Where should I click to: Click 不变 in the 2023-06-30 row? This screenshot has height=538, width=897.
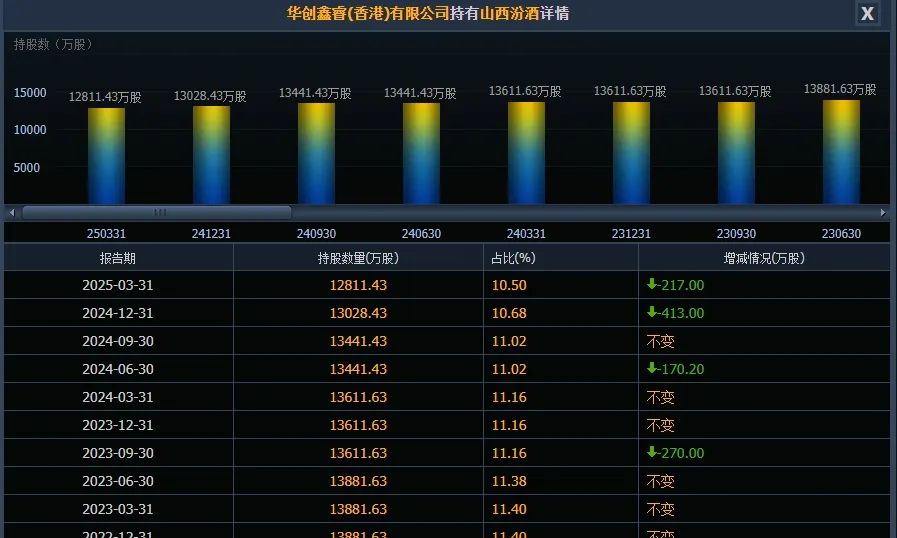(x=661, y=482)
